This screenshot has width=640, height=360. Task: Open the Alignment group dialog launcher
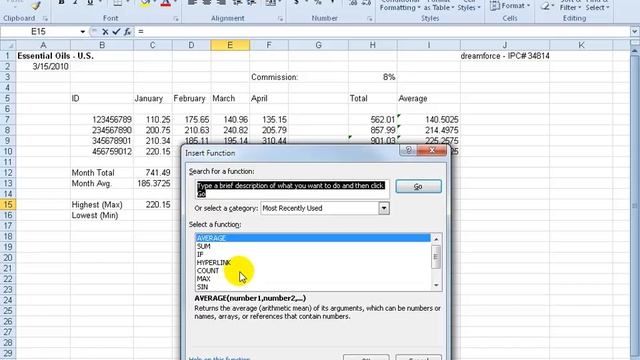280,19
